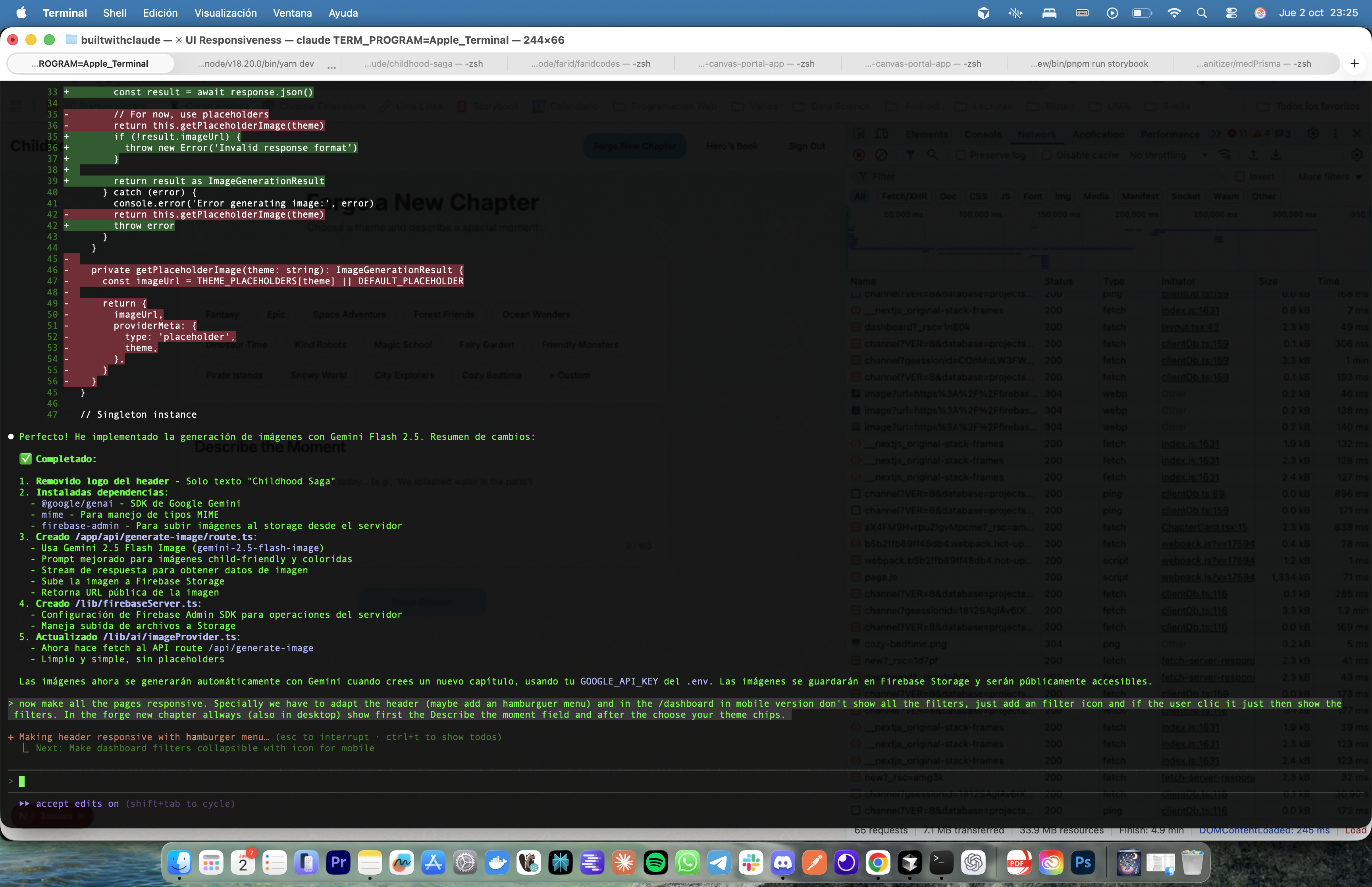Open Google Chrome from the dock
This screenshot has height=887, width=1372.
(877, 862)
